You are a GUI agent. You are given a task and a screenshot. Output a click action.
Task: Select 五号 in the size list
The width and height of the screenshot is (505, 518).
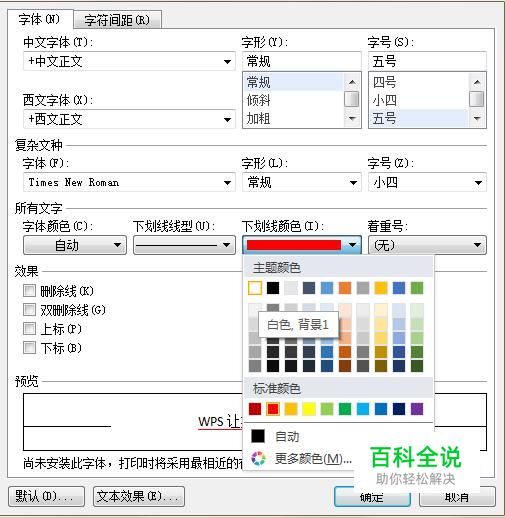[418, 118]
